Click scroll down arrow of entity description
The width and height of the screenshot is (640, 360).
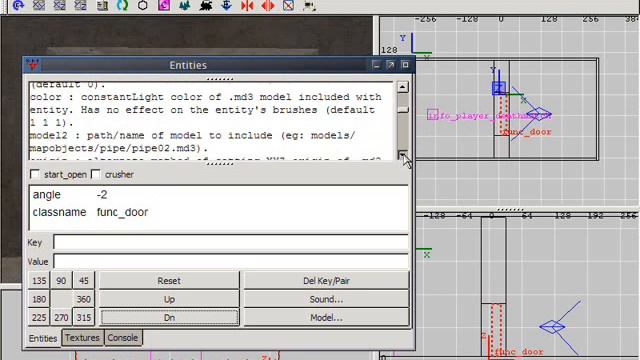(402, 155)
